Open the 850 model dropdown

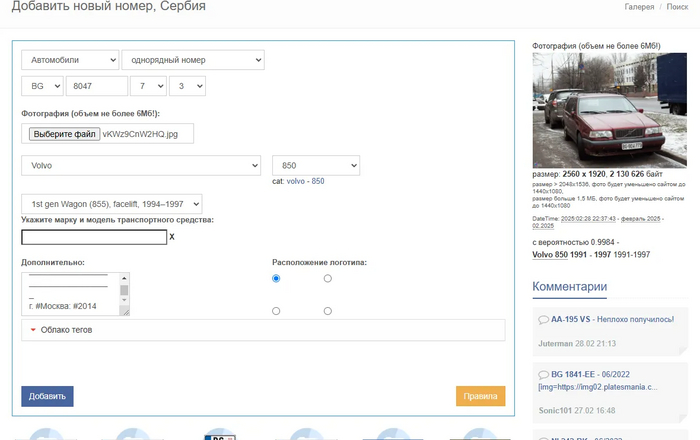[315, 165]
